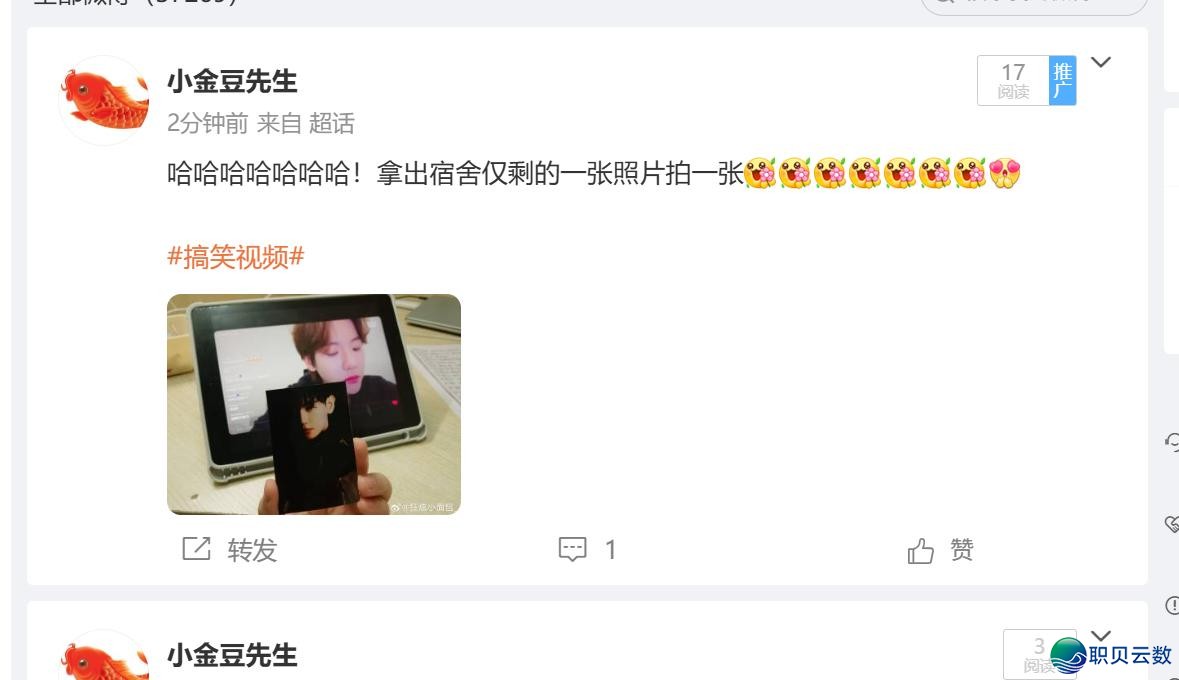Visit 小金豆先生 profile from the second post

pos(232,655)
